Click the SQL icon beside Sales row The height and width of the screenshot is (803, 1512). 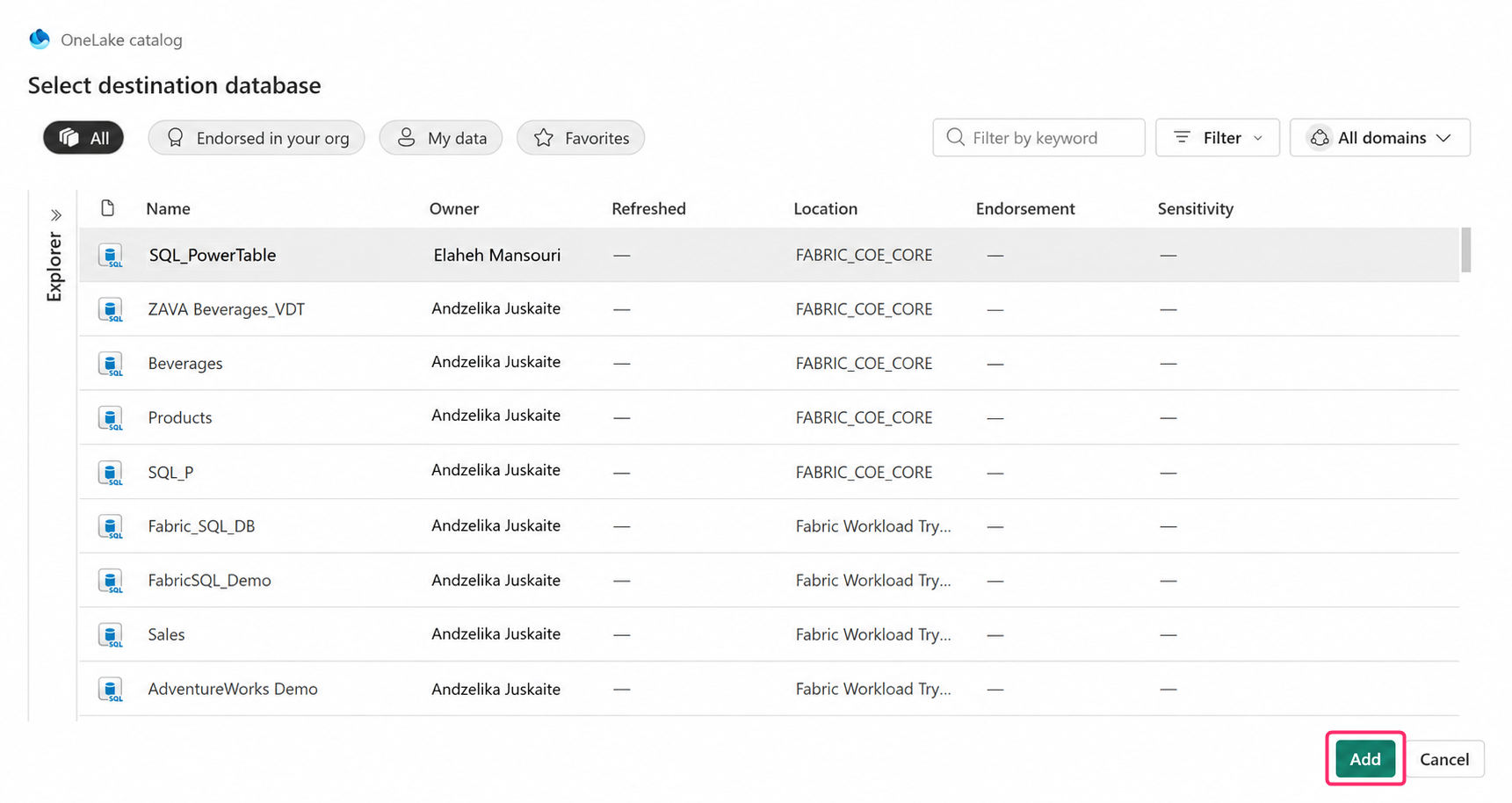(x=111, y=635)
